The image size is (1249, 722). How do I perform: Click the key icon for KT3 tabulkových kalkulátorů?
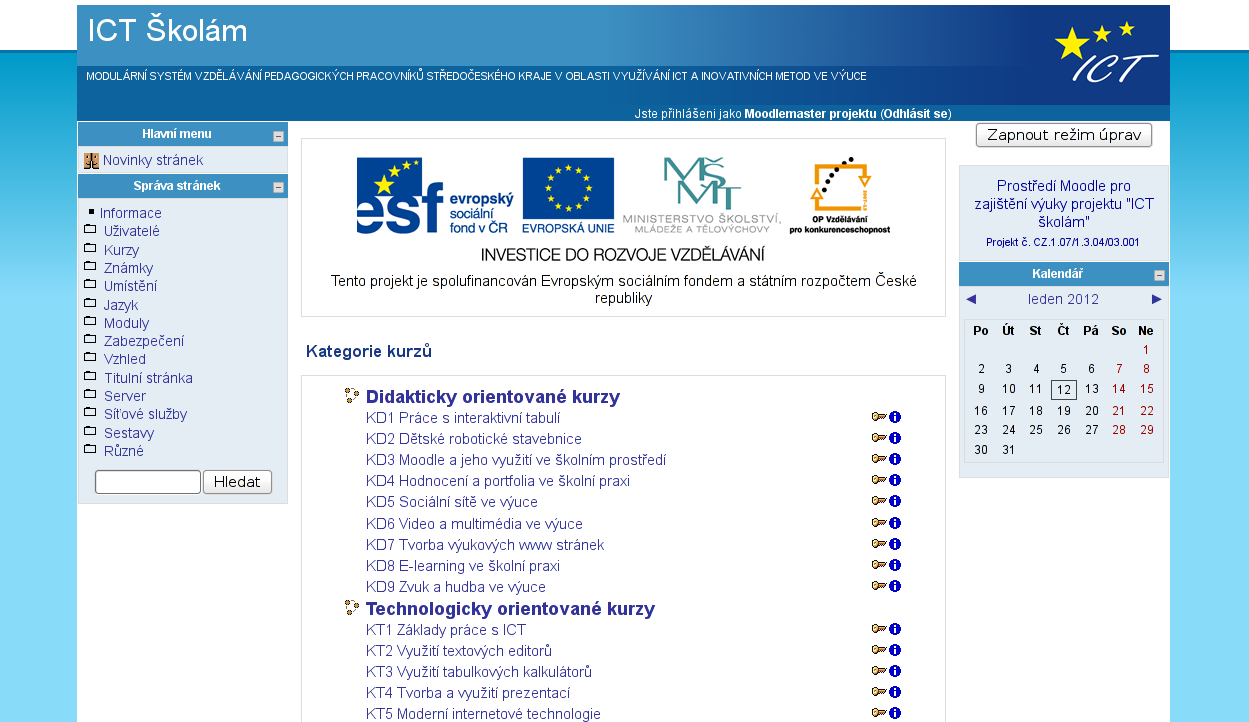click(x=879, y=671)
